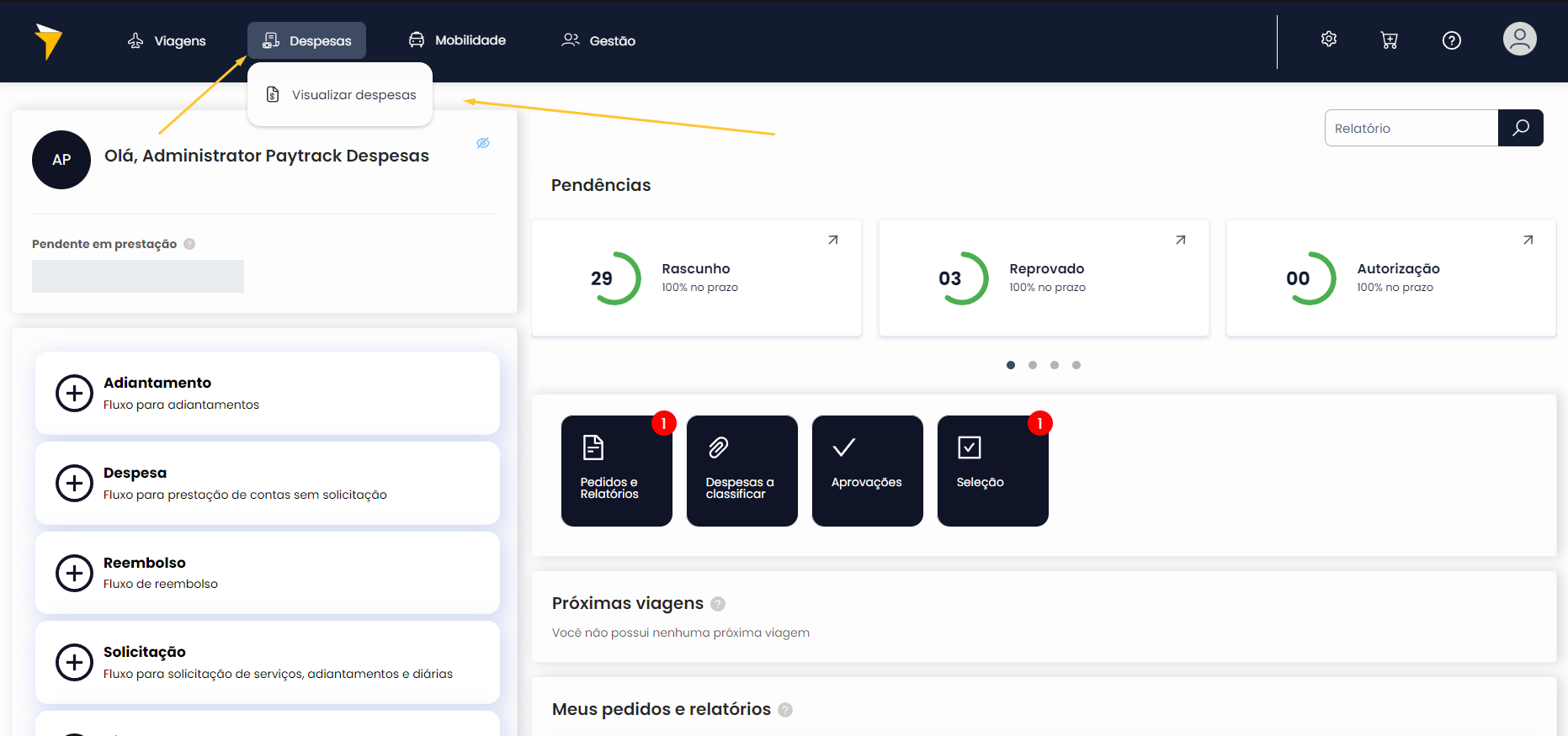Click the search magnifier button
Viewport: 1568px width, 736px height.
(1521, 128)
